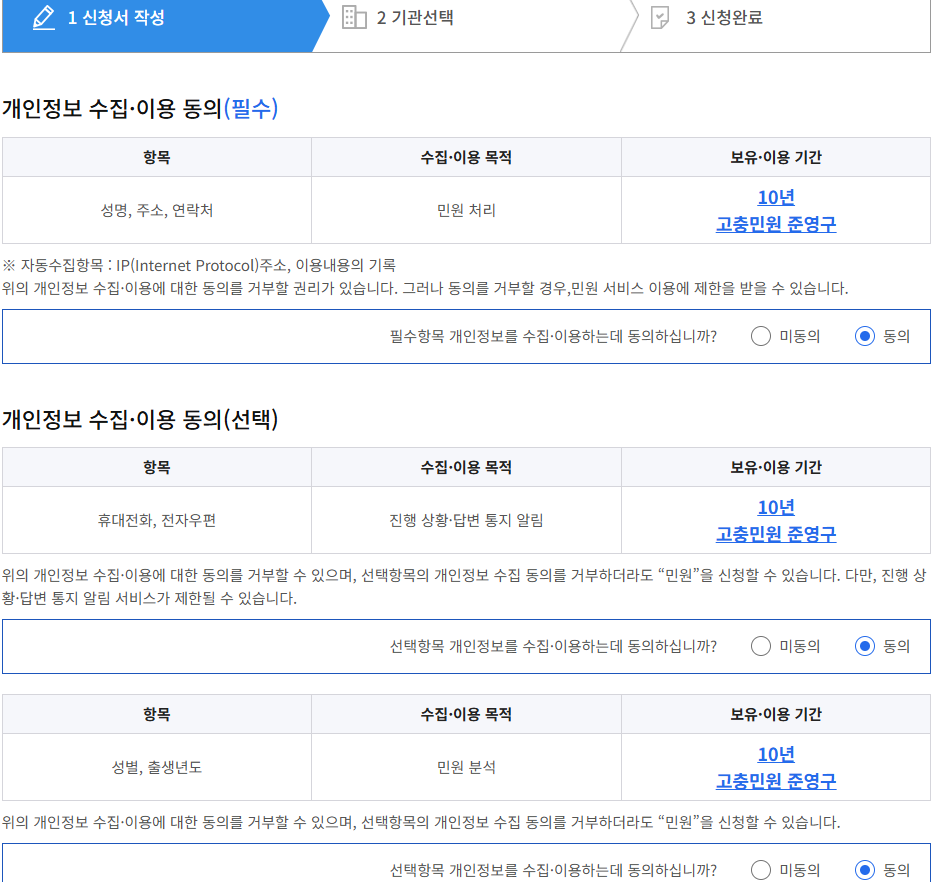The height and width of the screenshot is (882, 932).
Task: Select 미동의 for 휴대전화, 전자우편 optional consent
Action: tap(761, 646)
